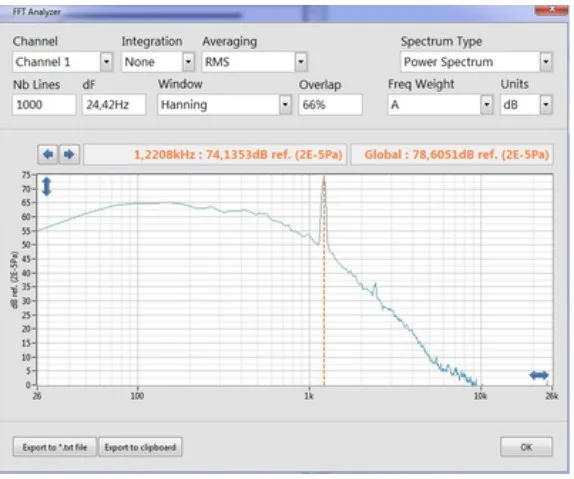Open the Channel 1 dropdown
Viewport: 574px width, 479px height.
(106, 62)
